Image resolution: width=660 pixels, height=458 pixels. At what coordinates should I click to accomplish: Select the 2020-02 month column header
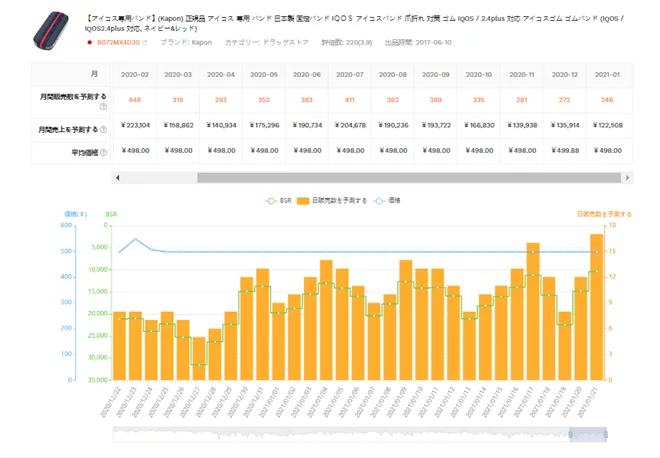coord(134,74)
